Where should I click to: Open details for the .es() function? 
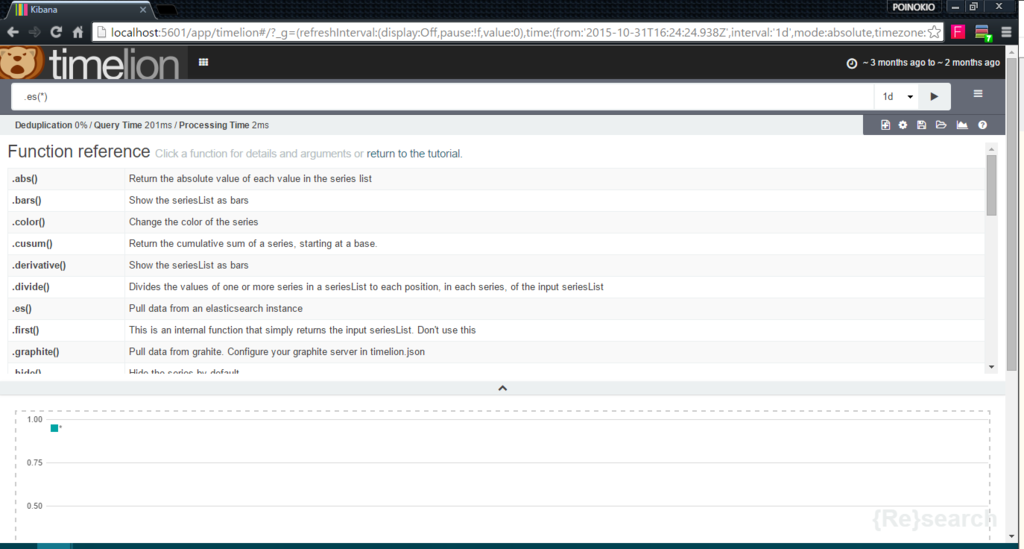point(21,307)
